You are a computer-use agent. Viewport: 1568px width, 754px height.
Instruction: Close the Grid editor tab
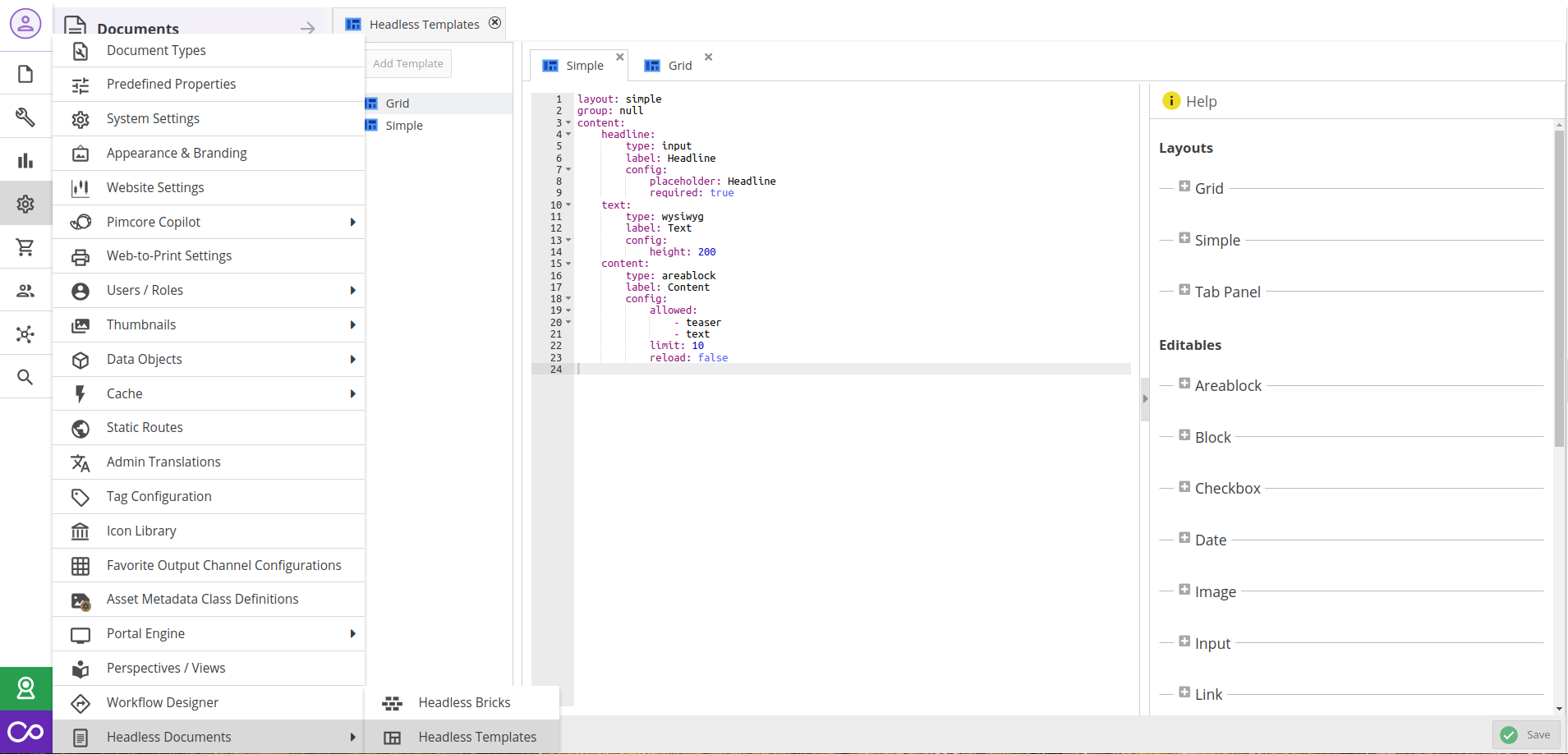(708, 57)
